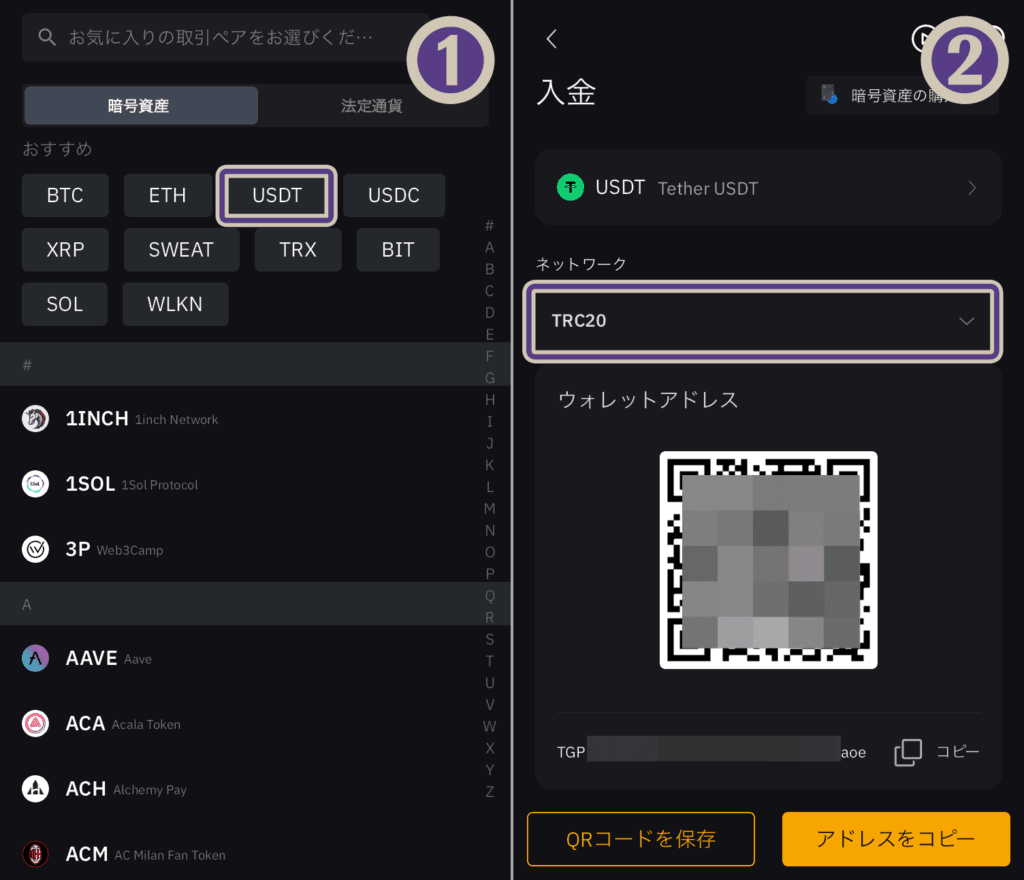Choose the USDC recommended chip
Screen dimensions: 1024x880
pyautogui.click(x=394, y=195)
